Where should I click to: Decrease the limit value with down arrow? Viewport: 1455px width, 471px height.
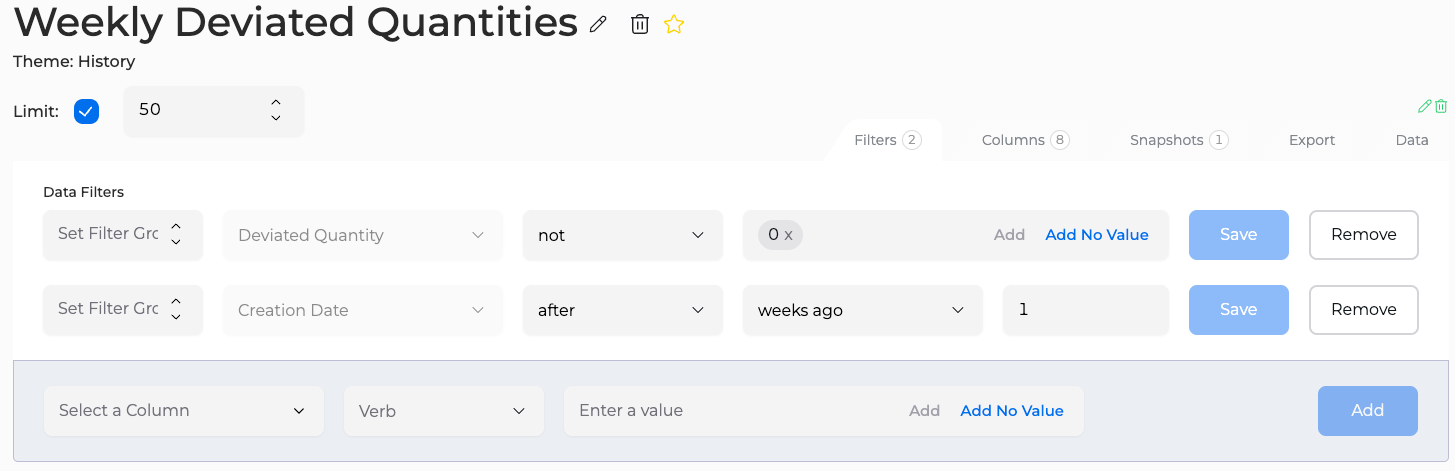[276, 118]
